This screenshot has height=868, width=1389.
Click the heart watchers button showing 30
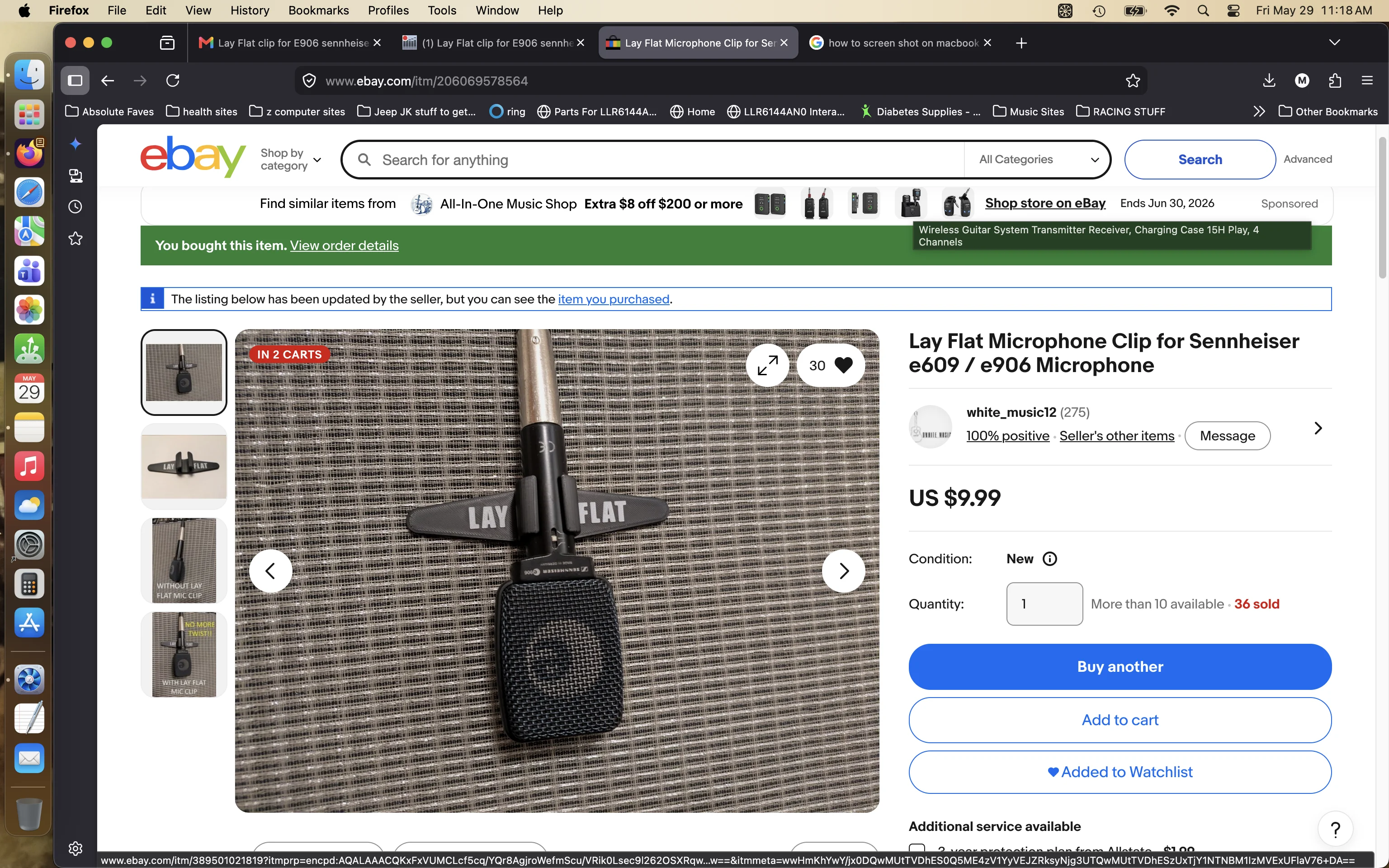point(831,365)
